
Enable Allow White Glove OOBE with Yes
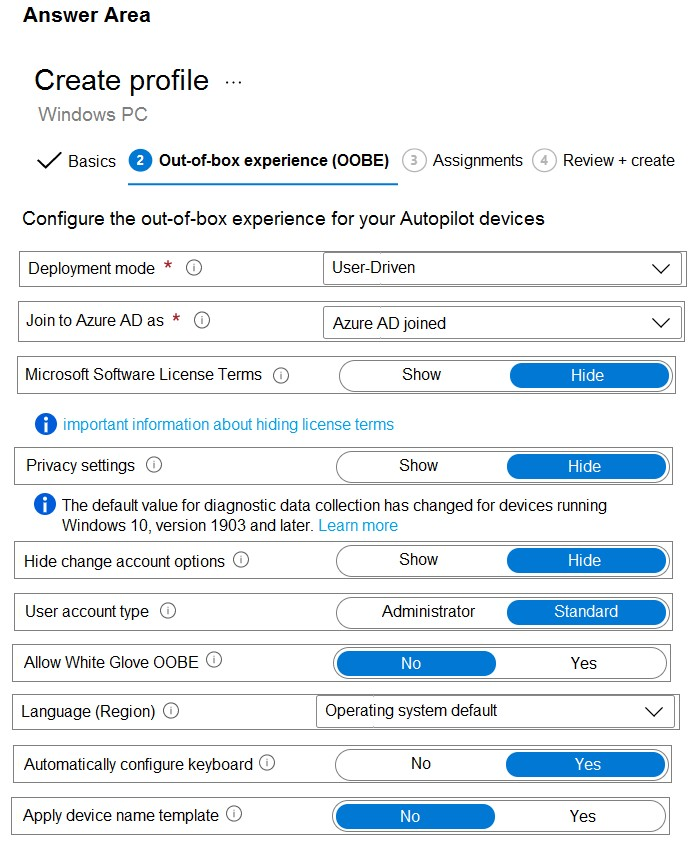point(583,664)
